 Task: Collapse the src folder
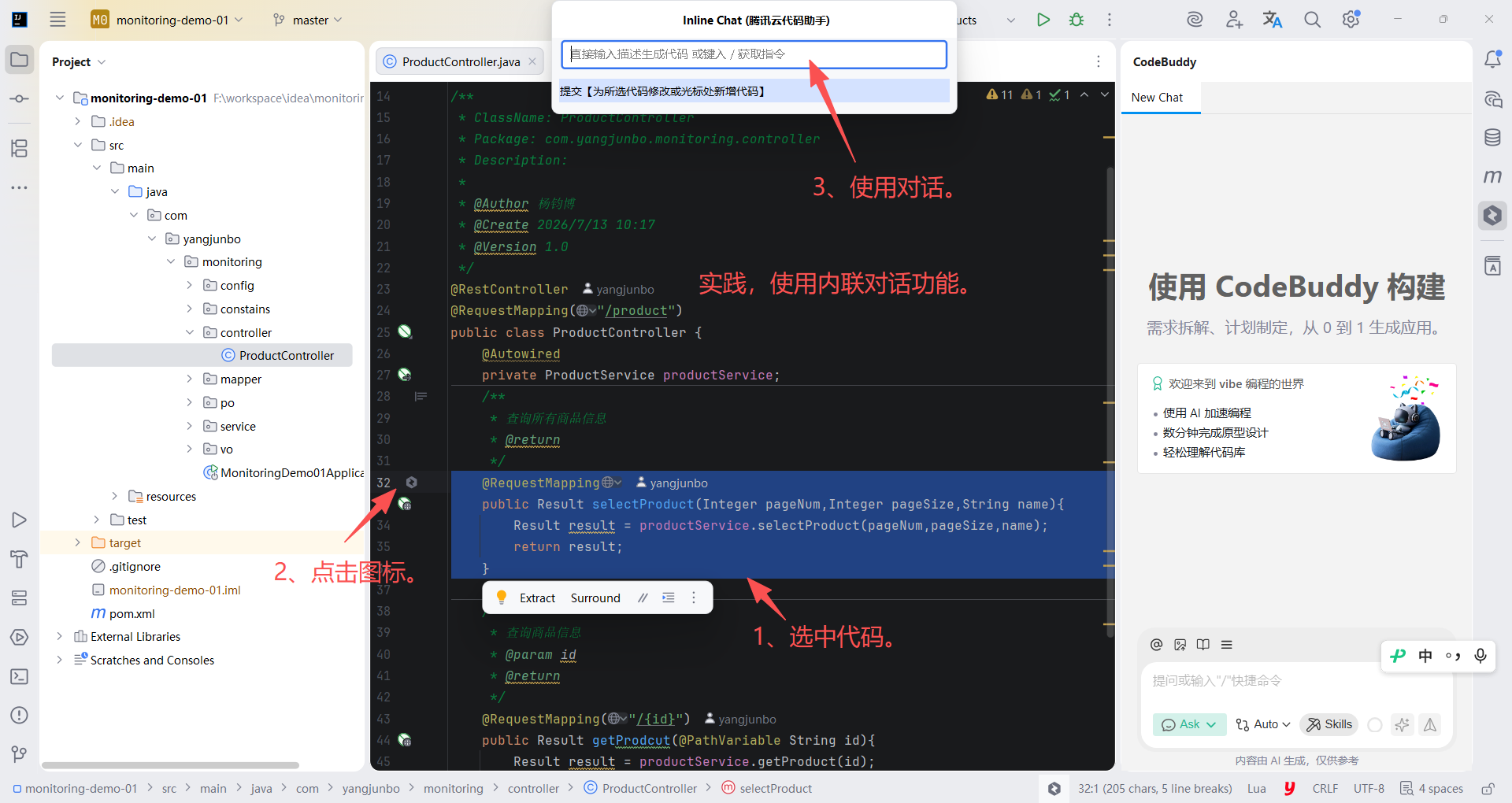click(77, 145)
